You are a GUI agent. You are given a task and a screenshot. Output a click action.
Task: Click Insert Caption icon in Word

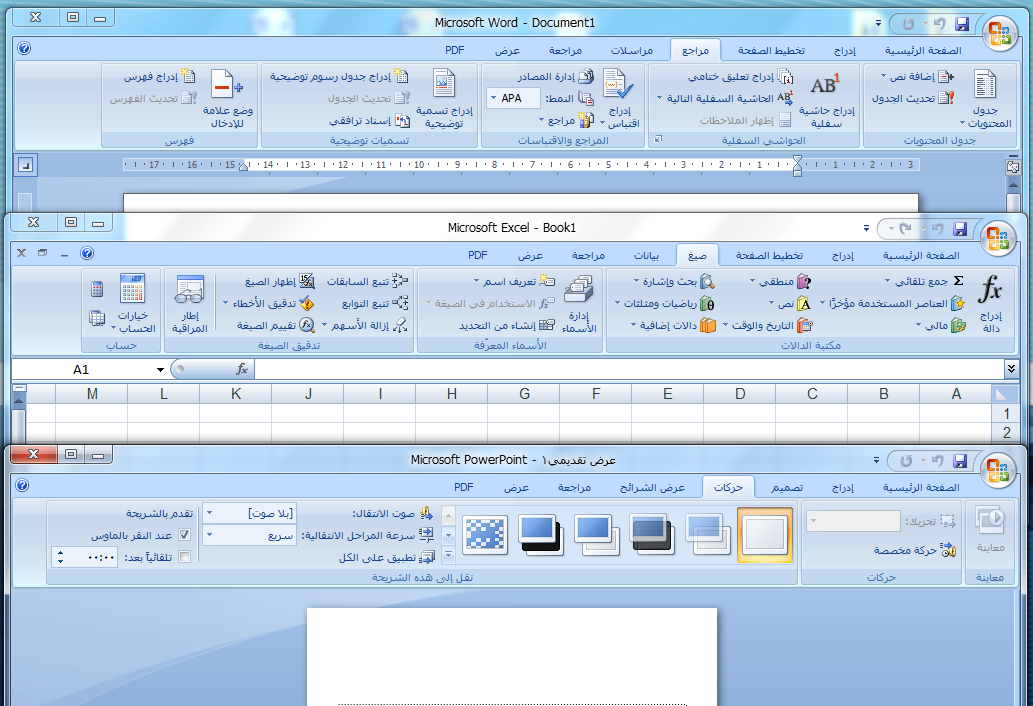pos(444,84)
